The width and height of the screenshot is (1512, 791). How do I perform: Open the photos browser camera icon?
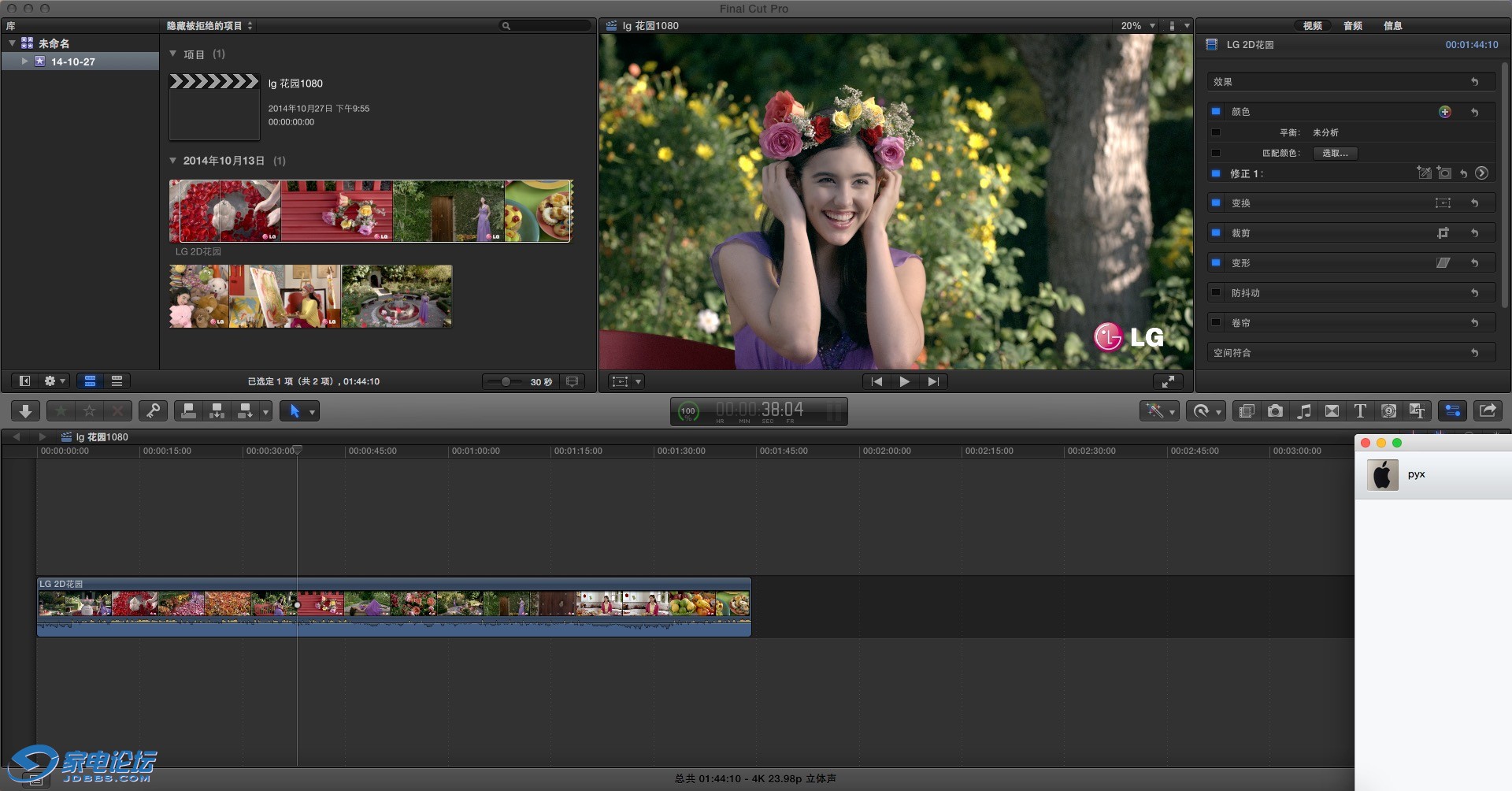click(x=1275, y=410)
